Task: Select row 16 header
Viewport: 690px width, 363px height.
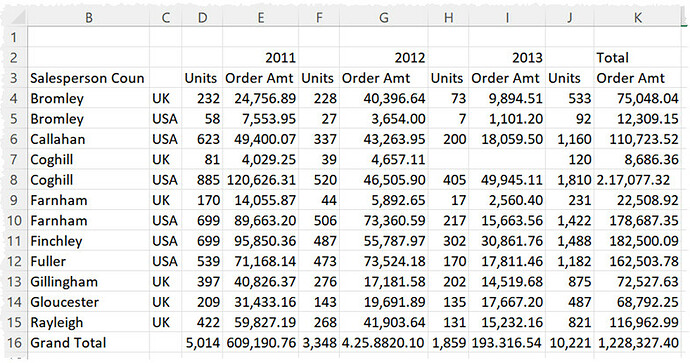Action: 14,342
